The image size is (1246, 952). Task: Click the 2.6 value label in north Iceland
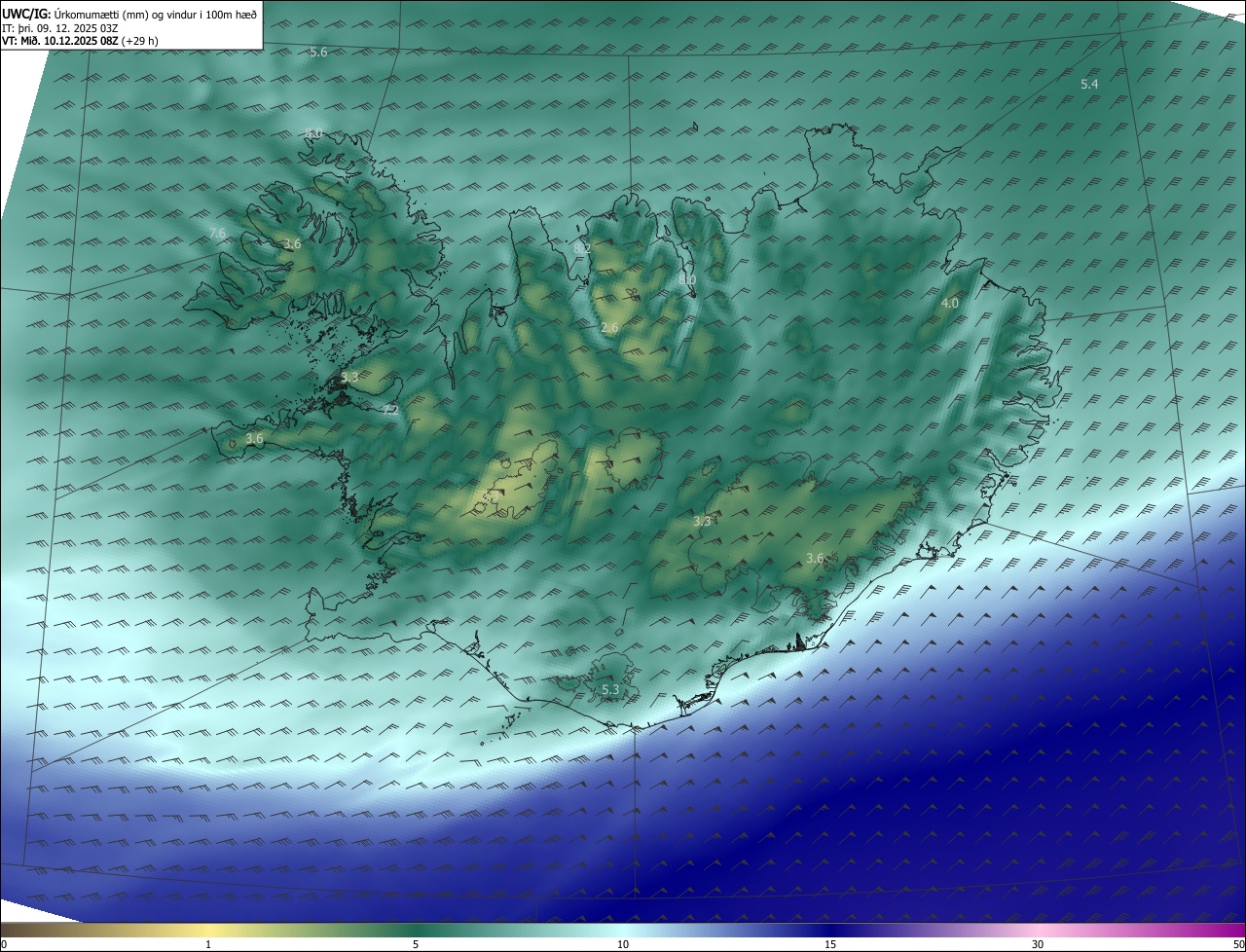pos(610,328)
